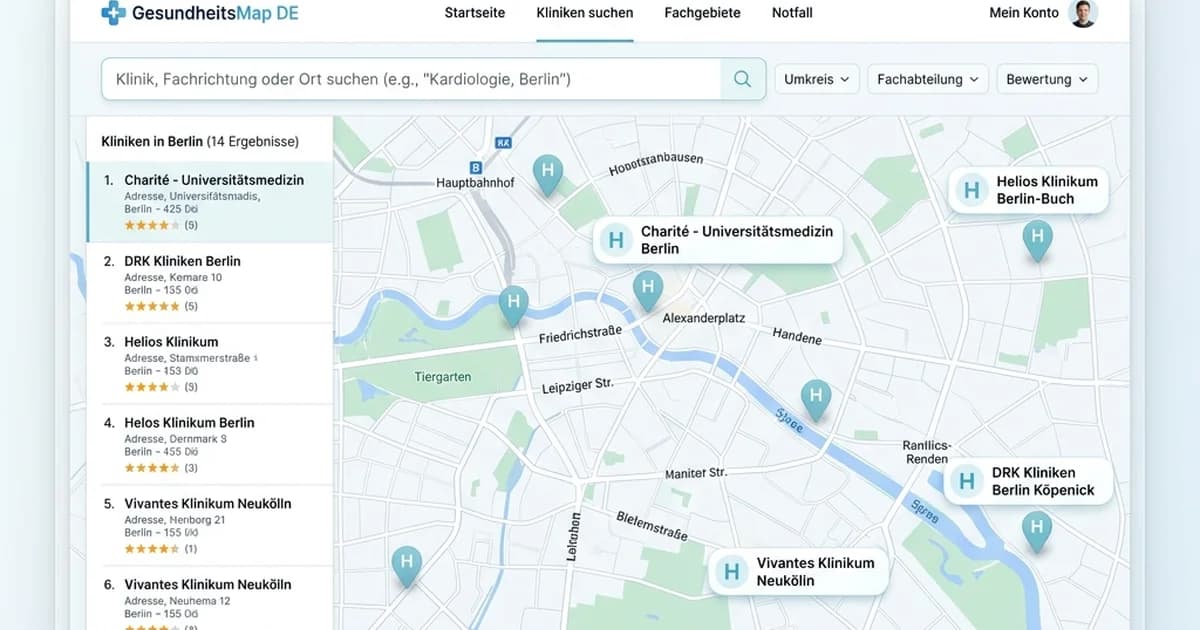Click the H icon in Helios Berlin-Buch card
Viewport: 1200px width, 630px height.
[x=970, y=190]
